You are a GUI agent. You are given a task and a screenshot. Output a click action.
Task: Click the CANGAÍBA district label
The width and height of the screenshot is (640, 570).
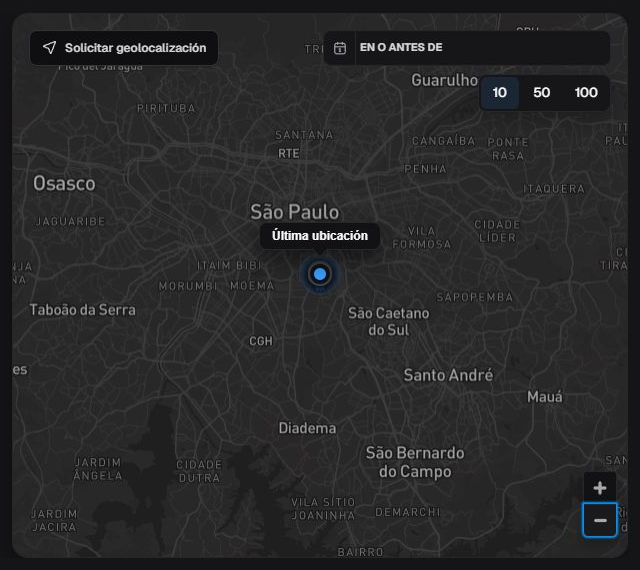pyautogui.click(x=443, y=141)
